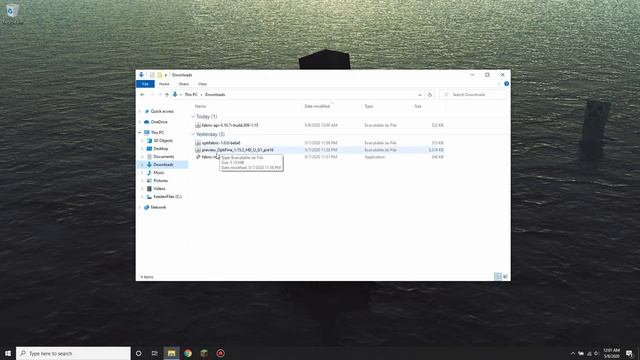Click icon of optifabric jar file
The height and width of the screenshot is (360, 640).
point(198,143)
